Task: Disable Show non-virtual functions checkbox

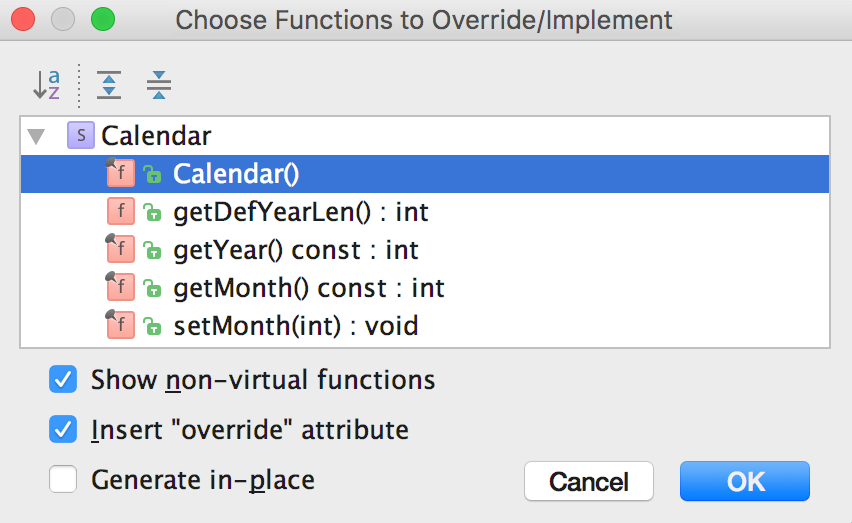Action: click(x=63, y=380)
